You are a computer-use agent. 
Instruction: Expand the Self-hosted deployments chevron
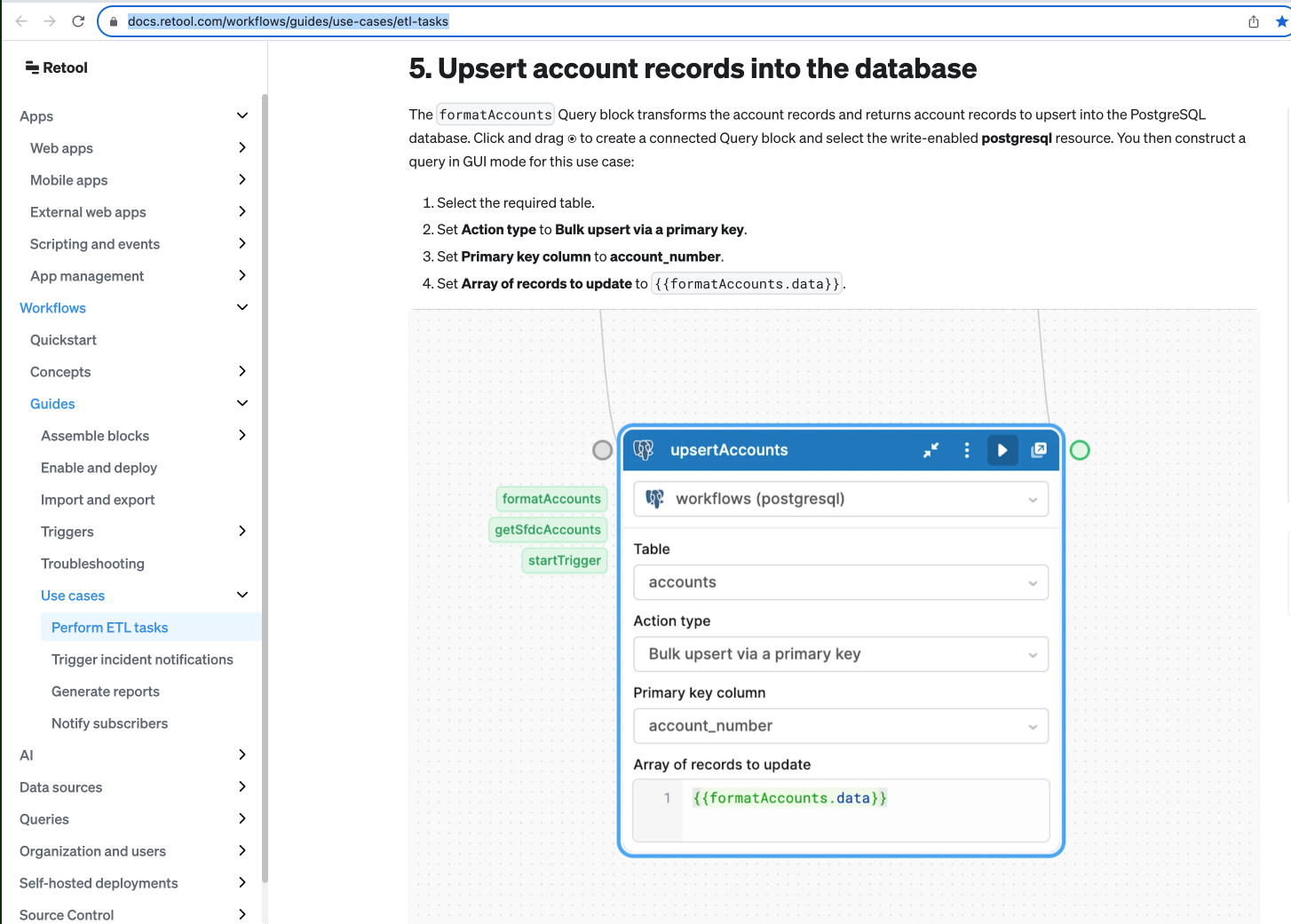tap(242, 882)
